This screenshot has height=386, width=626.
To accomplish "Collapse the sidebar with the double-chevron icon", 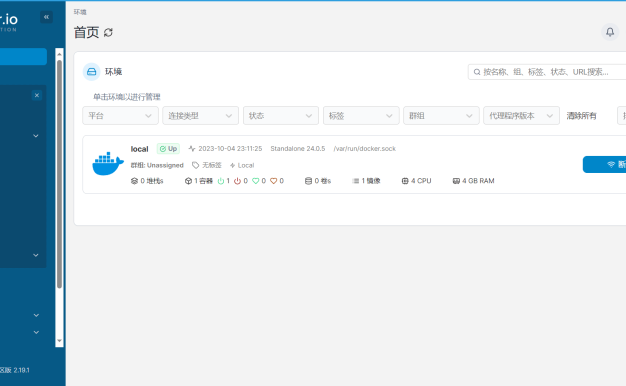I will [x=46, y=17].
